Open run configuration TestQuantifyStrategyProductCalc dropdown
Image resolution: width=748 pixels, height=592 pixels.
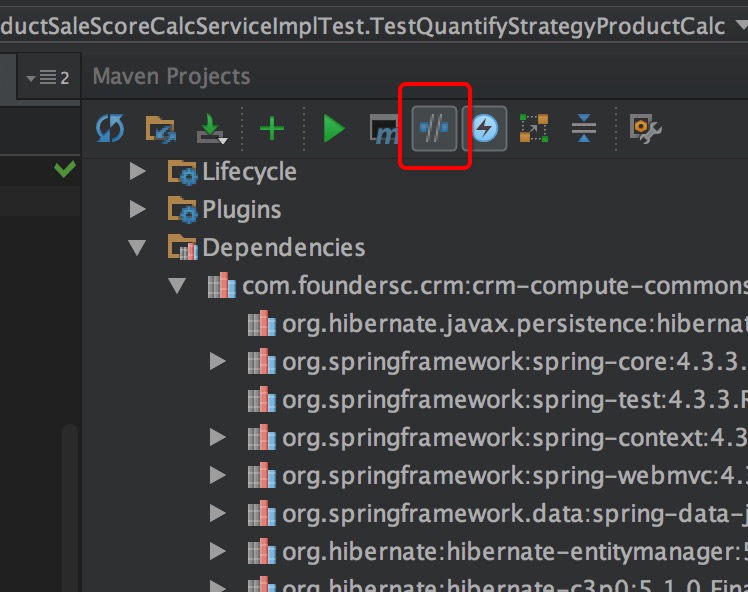pyautogui.click(x=742, y=24)
